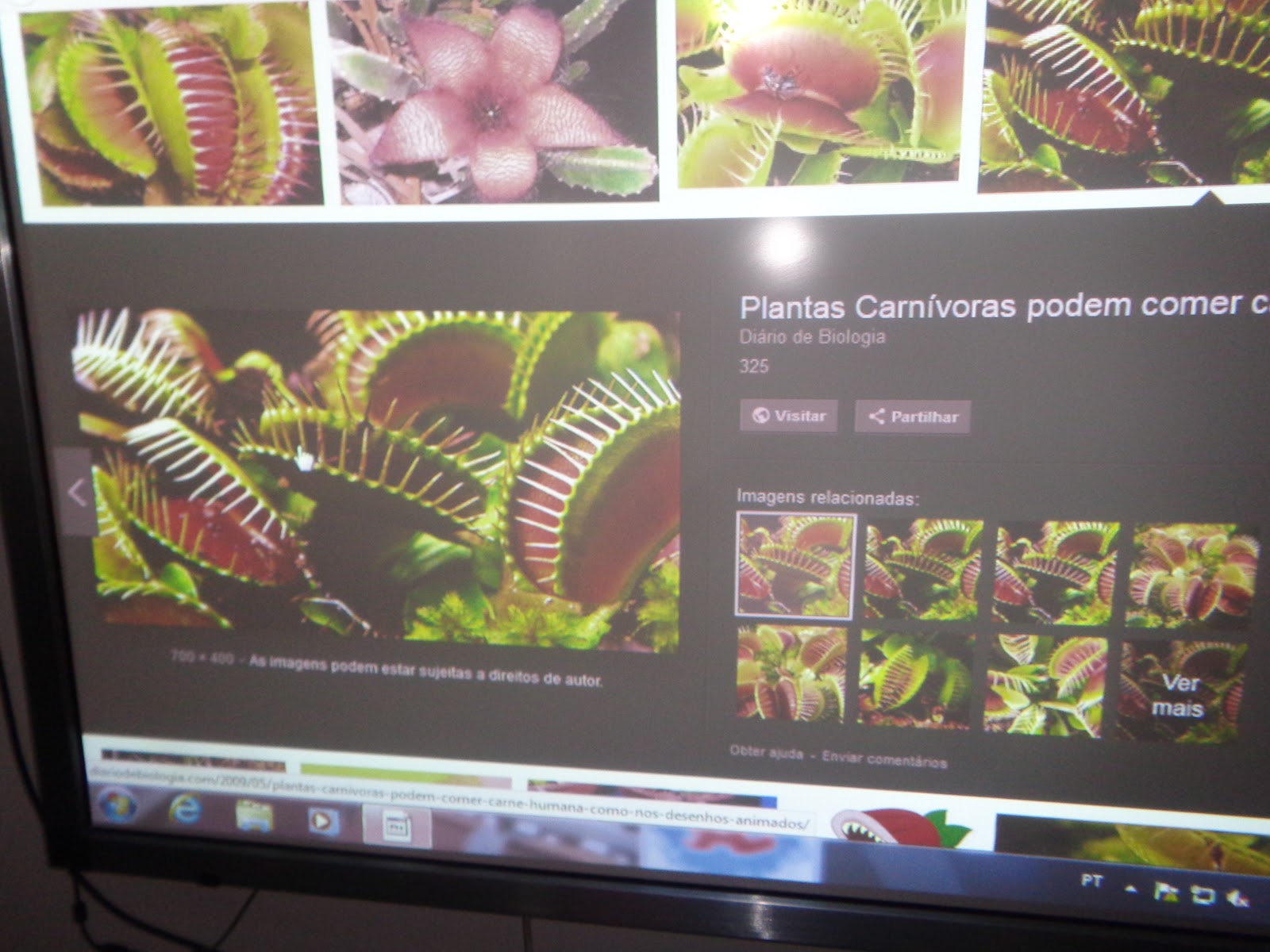Viewport: 1270px width, 952px height.
Task: Click the Obter ajuda link
Action: pos(766,752)
